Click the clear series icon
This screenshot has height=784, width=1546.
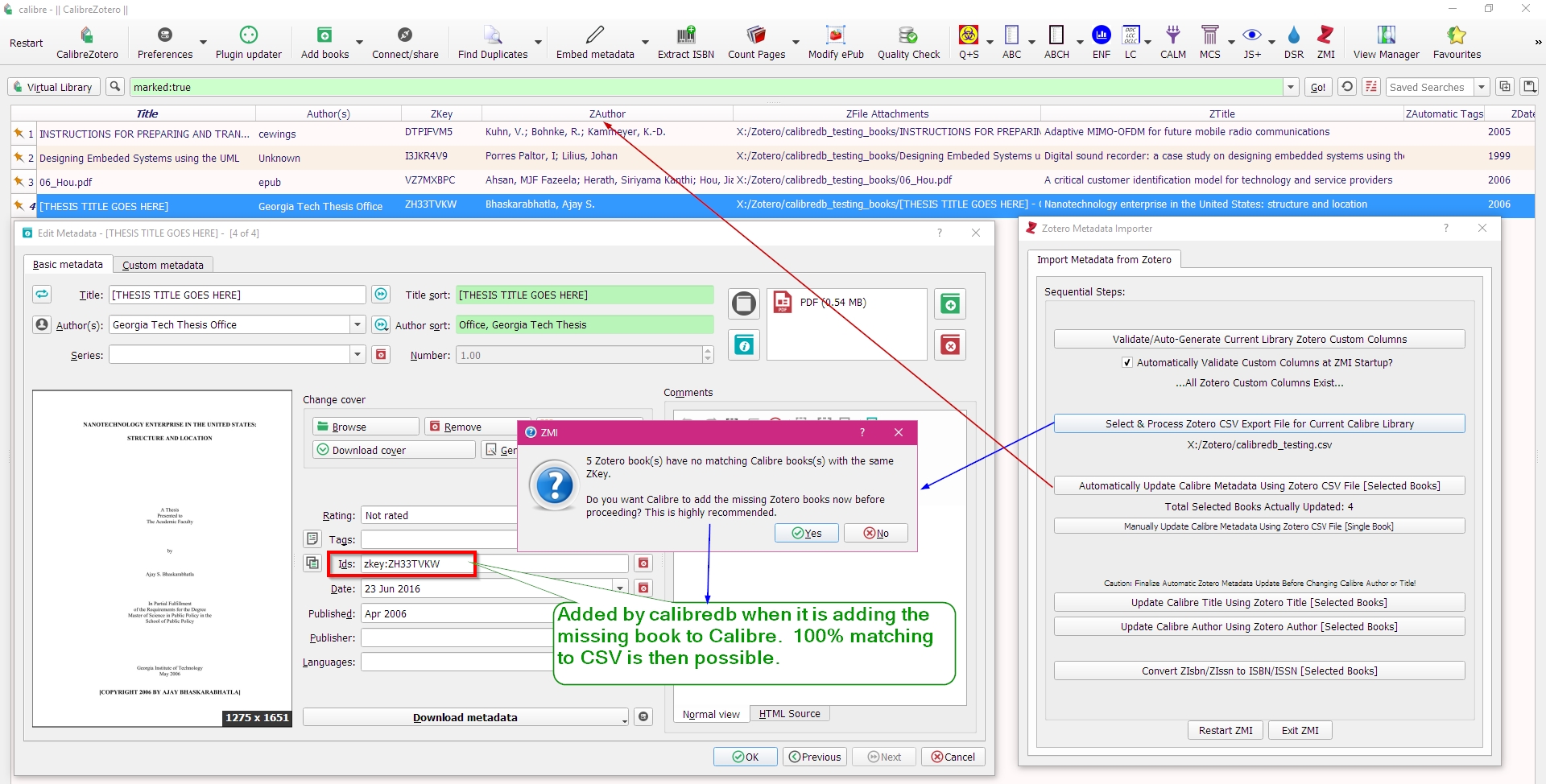point(381,355)
